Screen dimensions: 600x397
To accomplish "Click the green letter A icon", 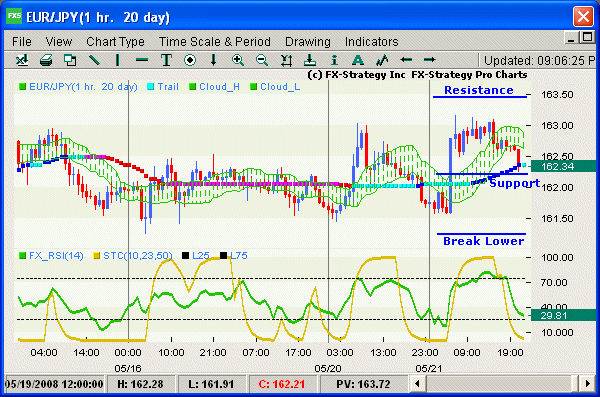I will [x=358, y=60].
